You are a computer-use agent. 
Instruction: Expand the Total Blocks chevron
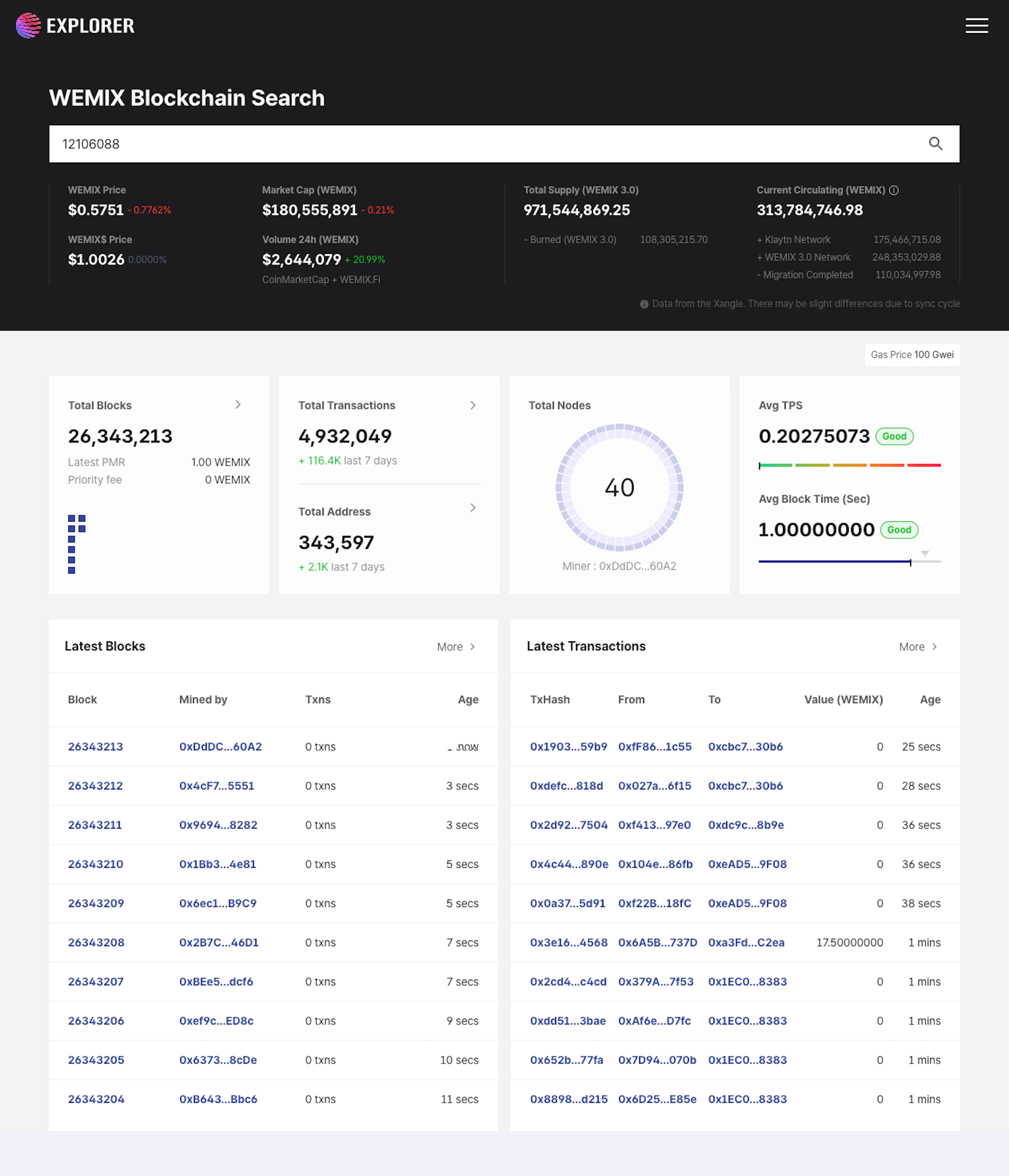238,405
